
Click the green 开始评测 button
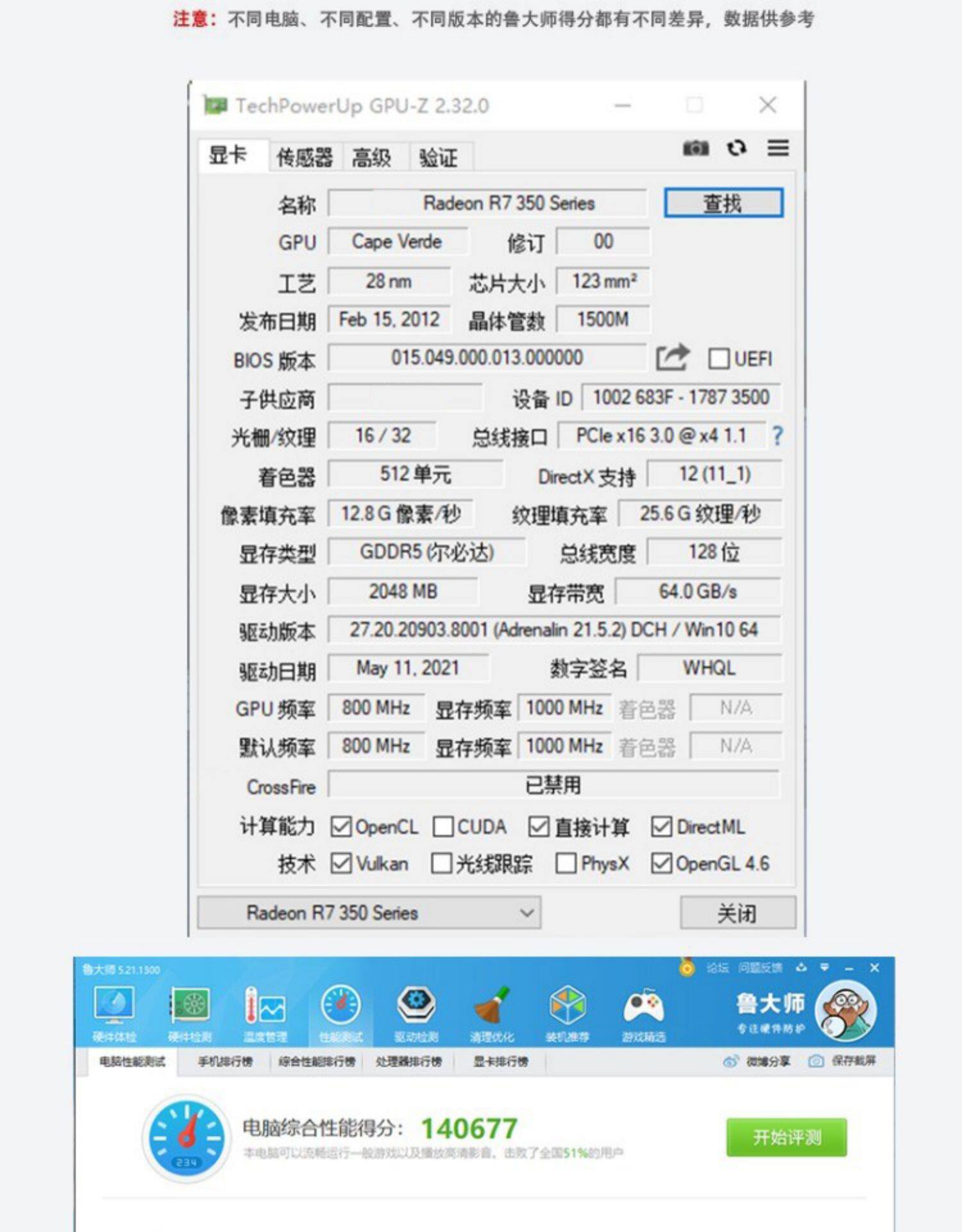[x=787, y=1138]
